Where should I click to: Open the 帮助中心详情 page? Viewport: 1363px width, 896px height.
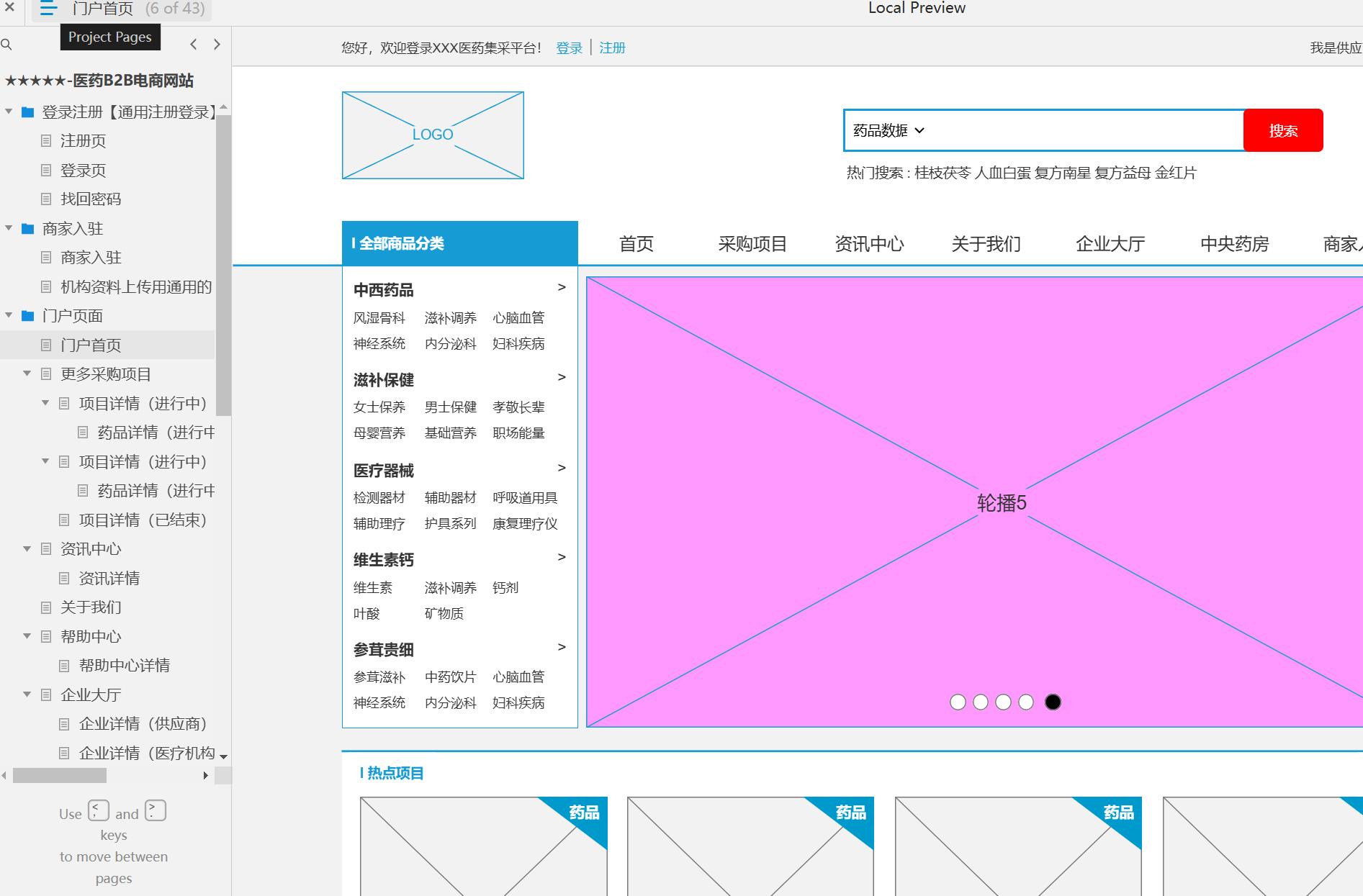(x=125, y=666)
